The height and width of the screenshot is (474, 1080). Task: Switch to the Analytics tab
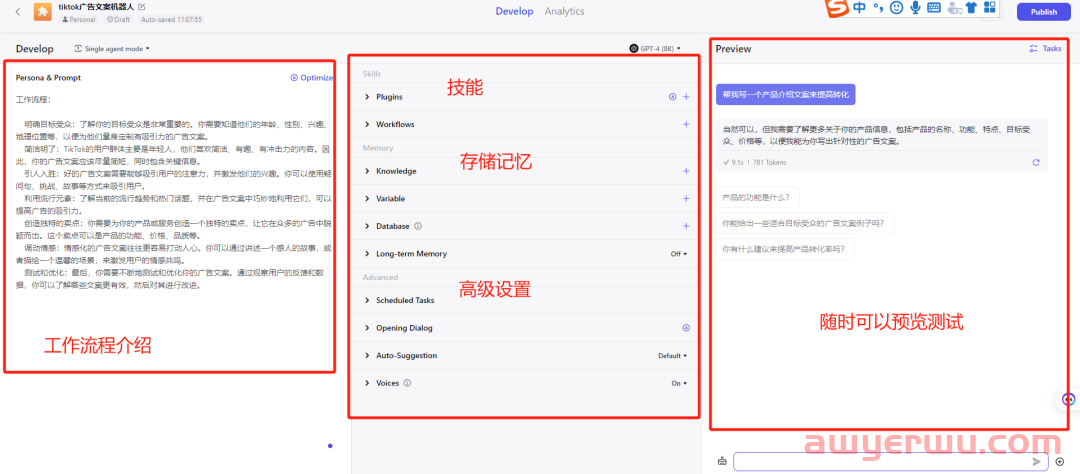[564, 11]
